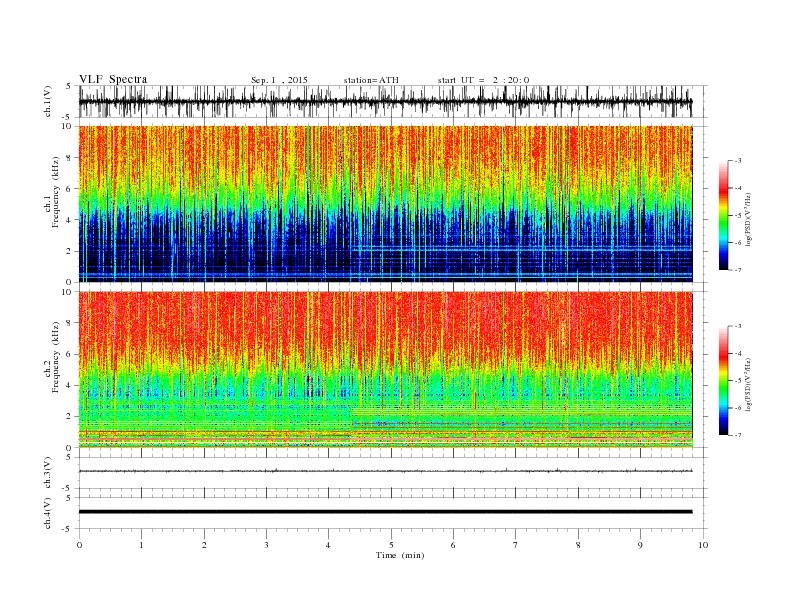
Task: Click the ch.1 spectrogram color scale bar
Action: [x=723, y=215]
